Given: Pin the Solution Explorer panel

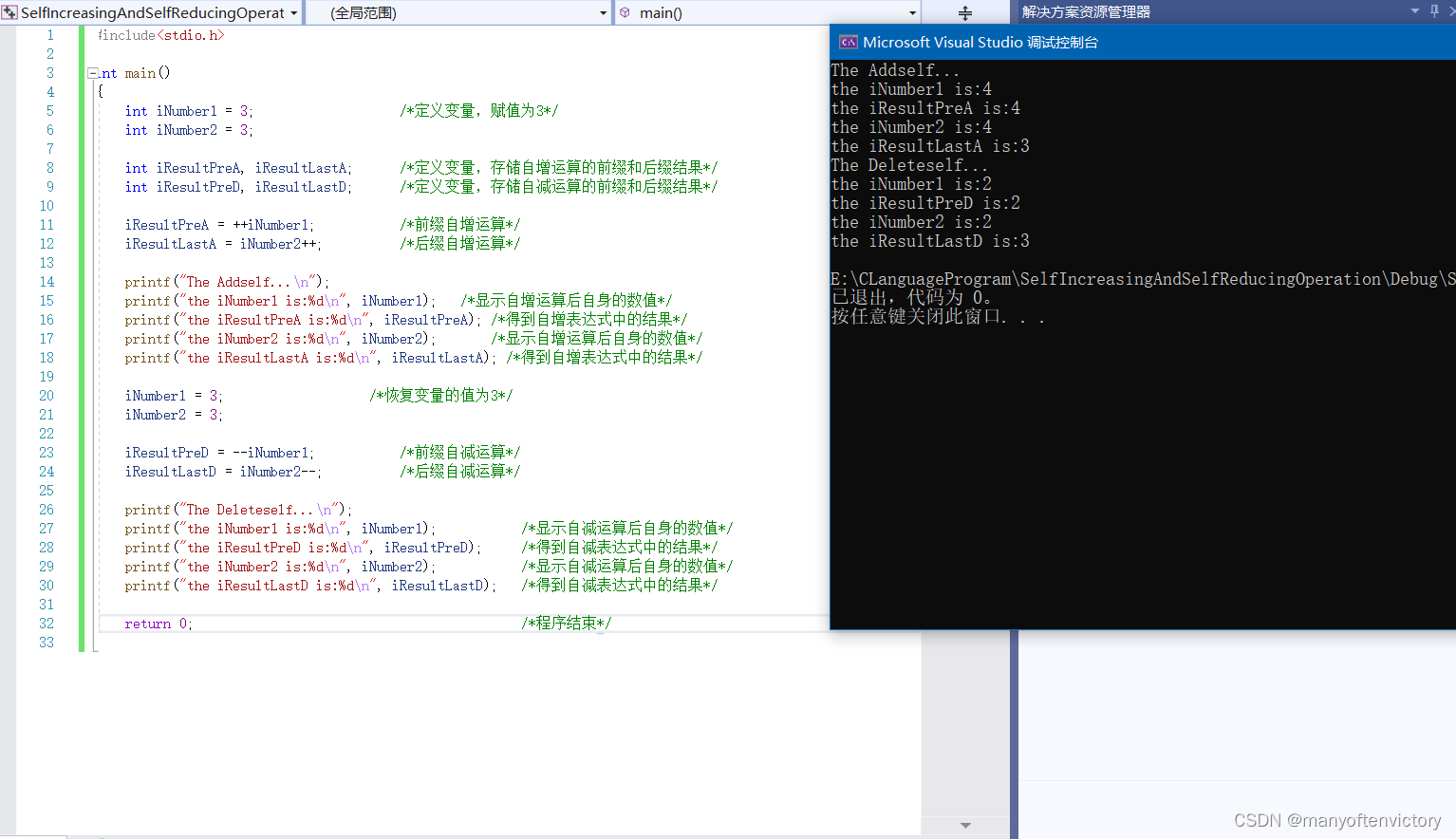Looking at the screenshot, I should 1434,11.
